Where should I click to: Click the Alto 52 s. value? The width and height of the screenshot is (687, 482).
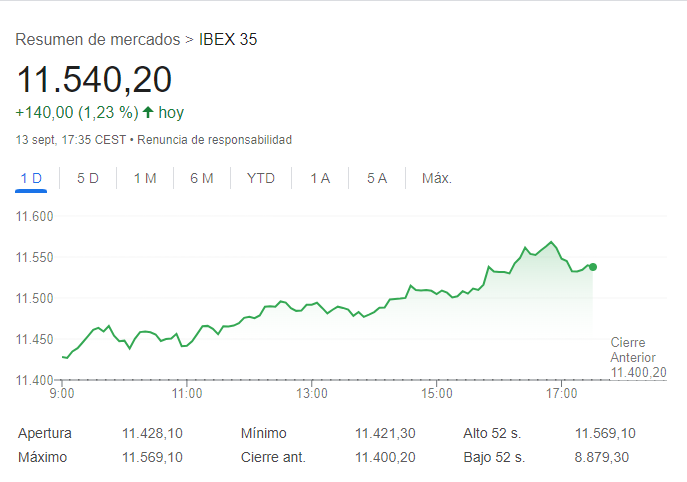click(x=605, y=433)
